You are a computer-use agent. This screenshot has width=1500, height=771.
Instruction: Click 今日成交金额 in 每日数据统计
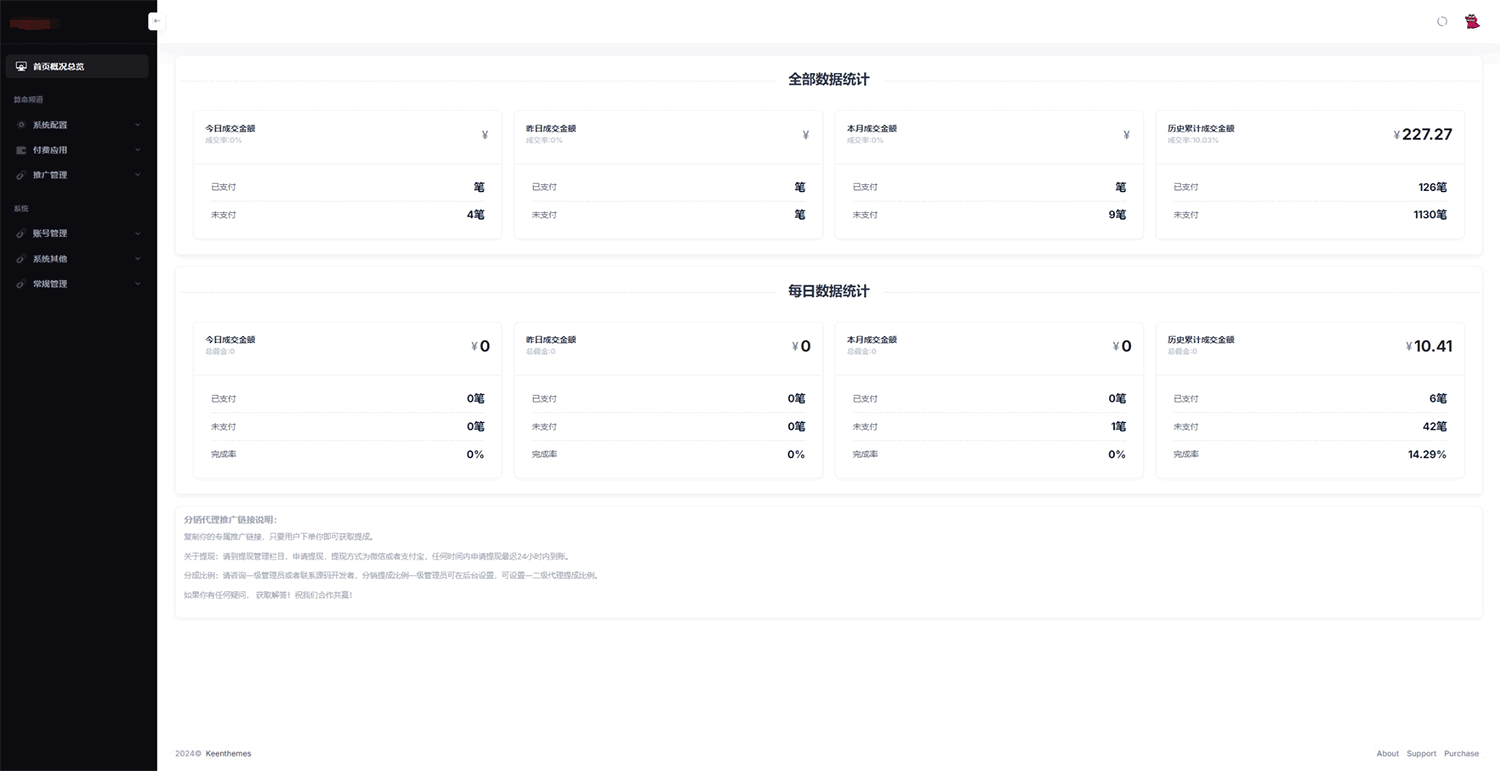coord(230,340)
